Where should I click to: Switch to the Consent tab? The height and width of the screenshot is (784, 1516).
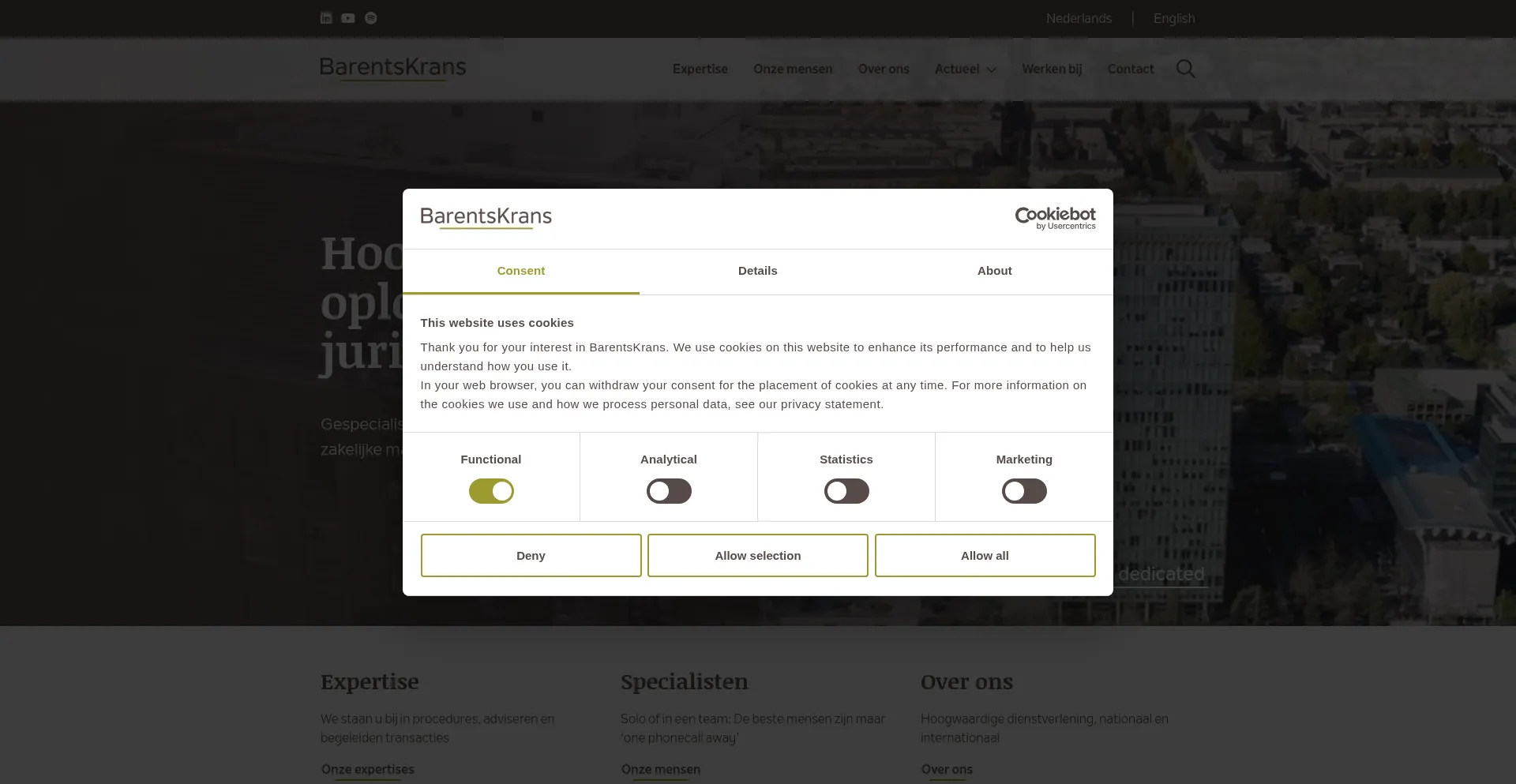[521, 271]
